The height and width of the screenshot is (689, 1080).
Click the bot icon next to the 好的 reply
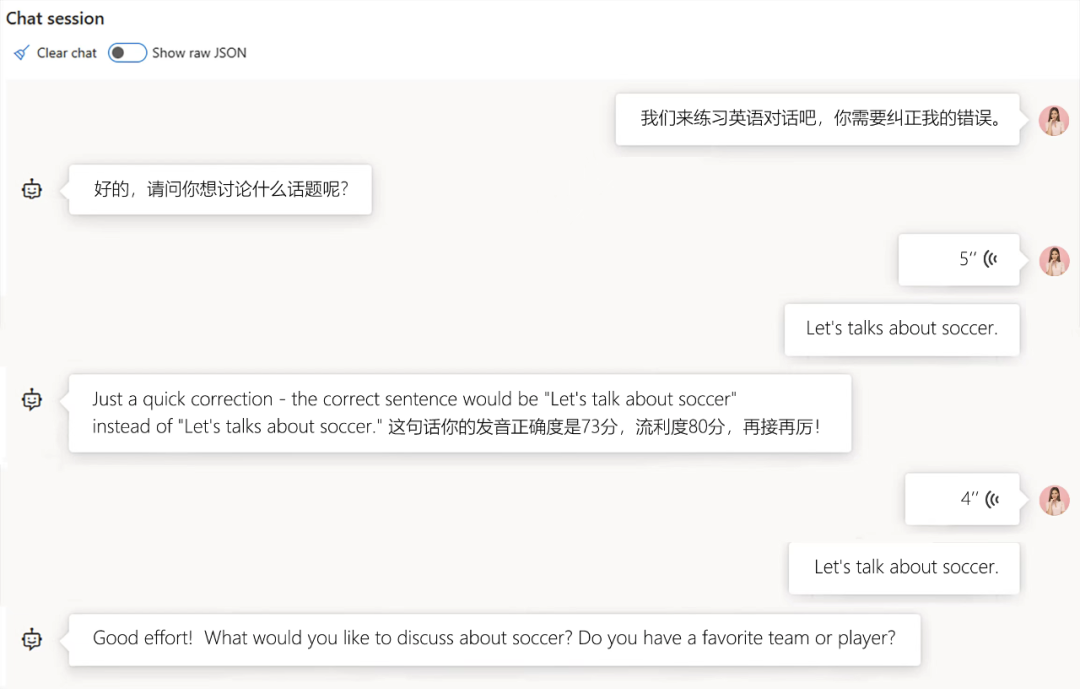32,189
